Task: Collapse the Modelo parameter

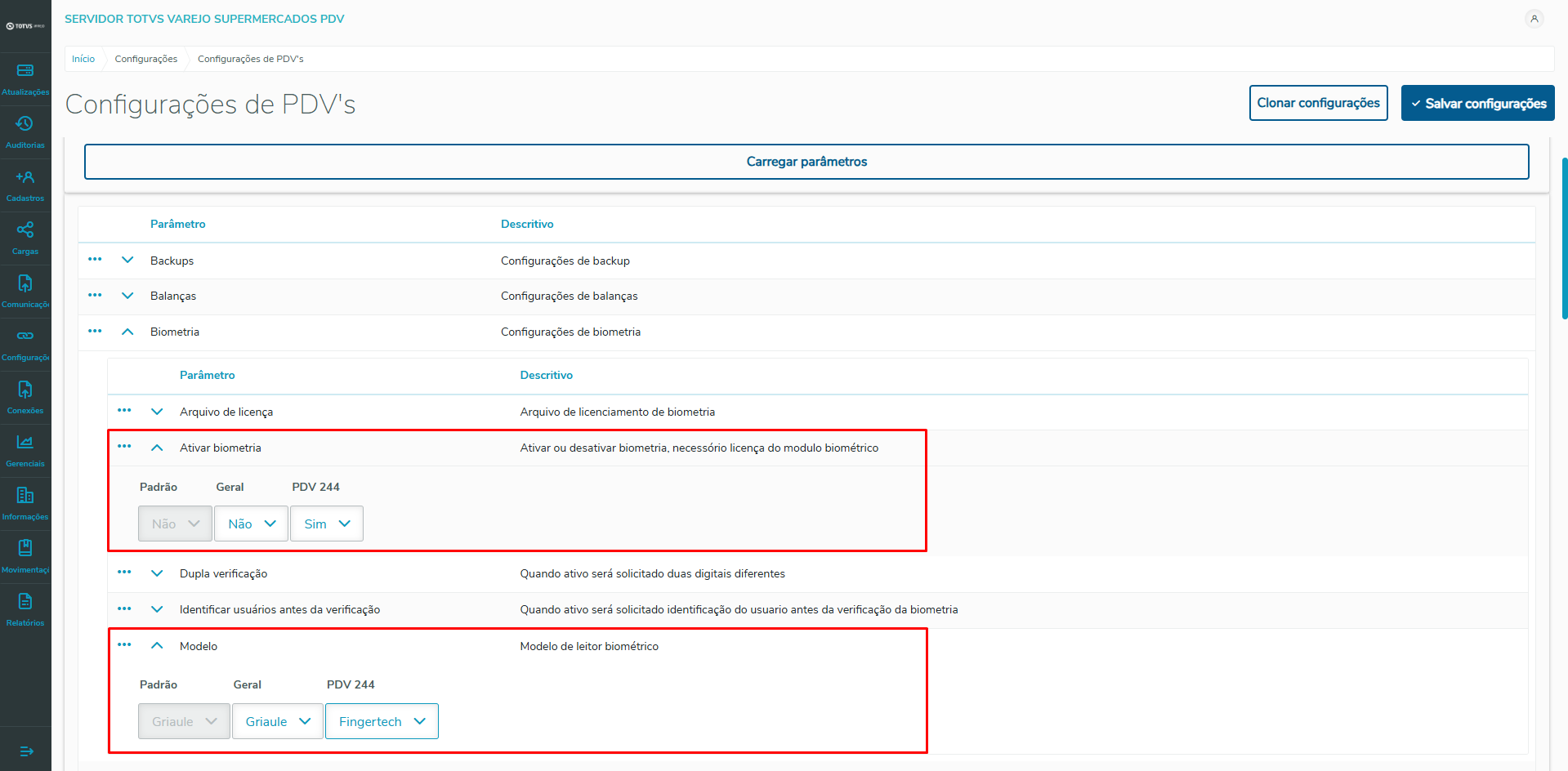Action: click(157, 646)
